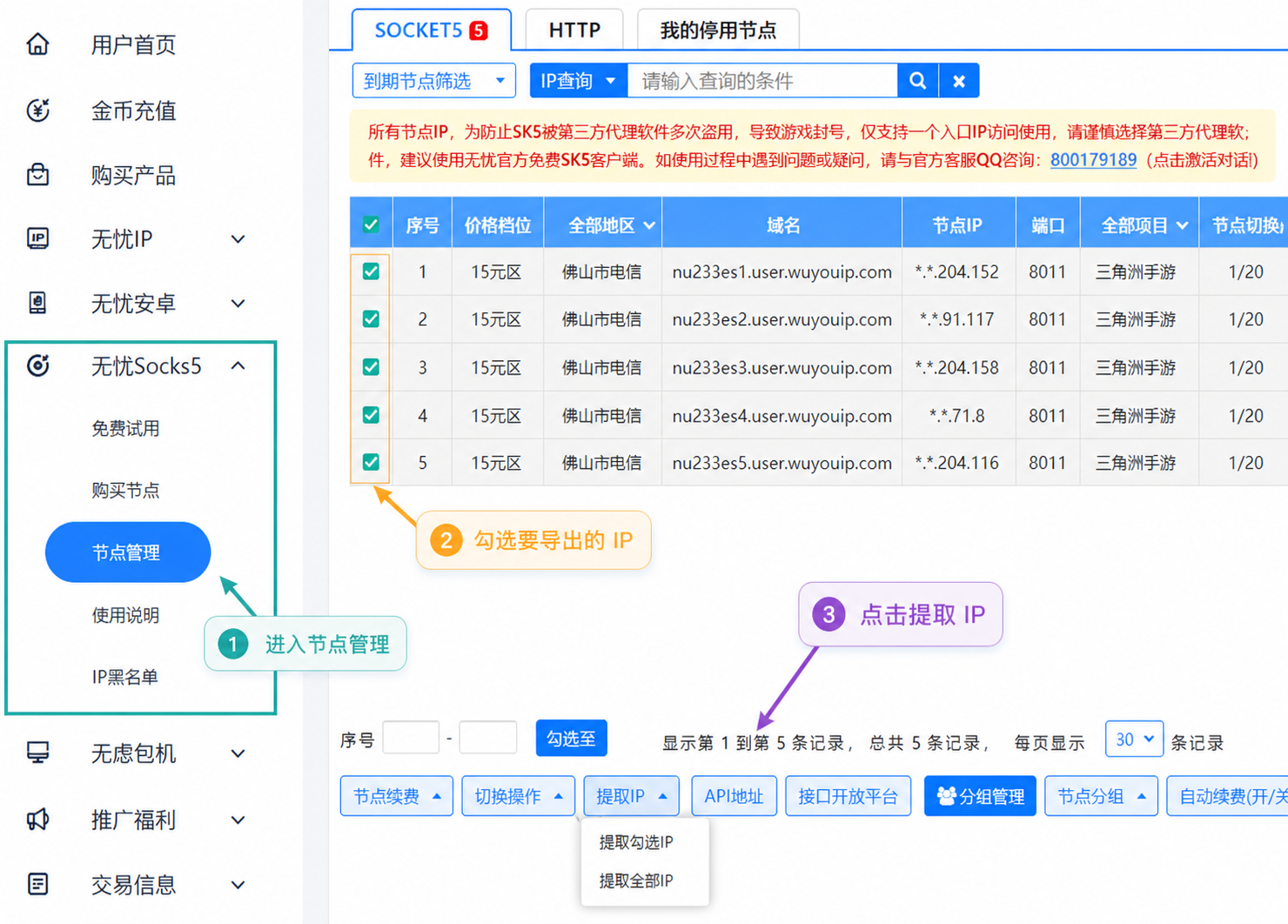The image size is (1288, 924).
Task: Click the 提取IP button
Action: (x=632, y=796)
